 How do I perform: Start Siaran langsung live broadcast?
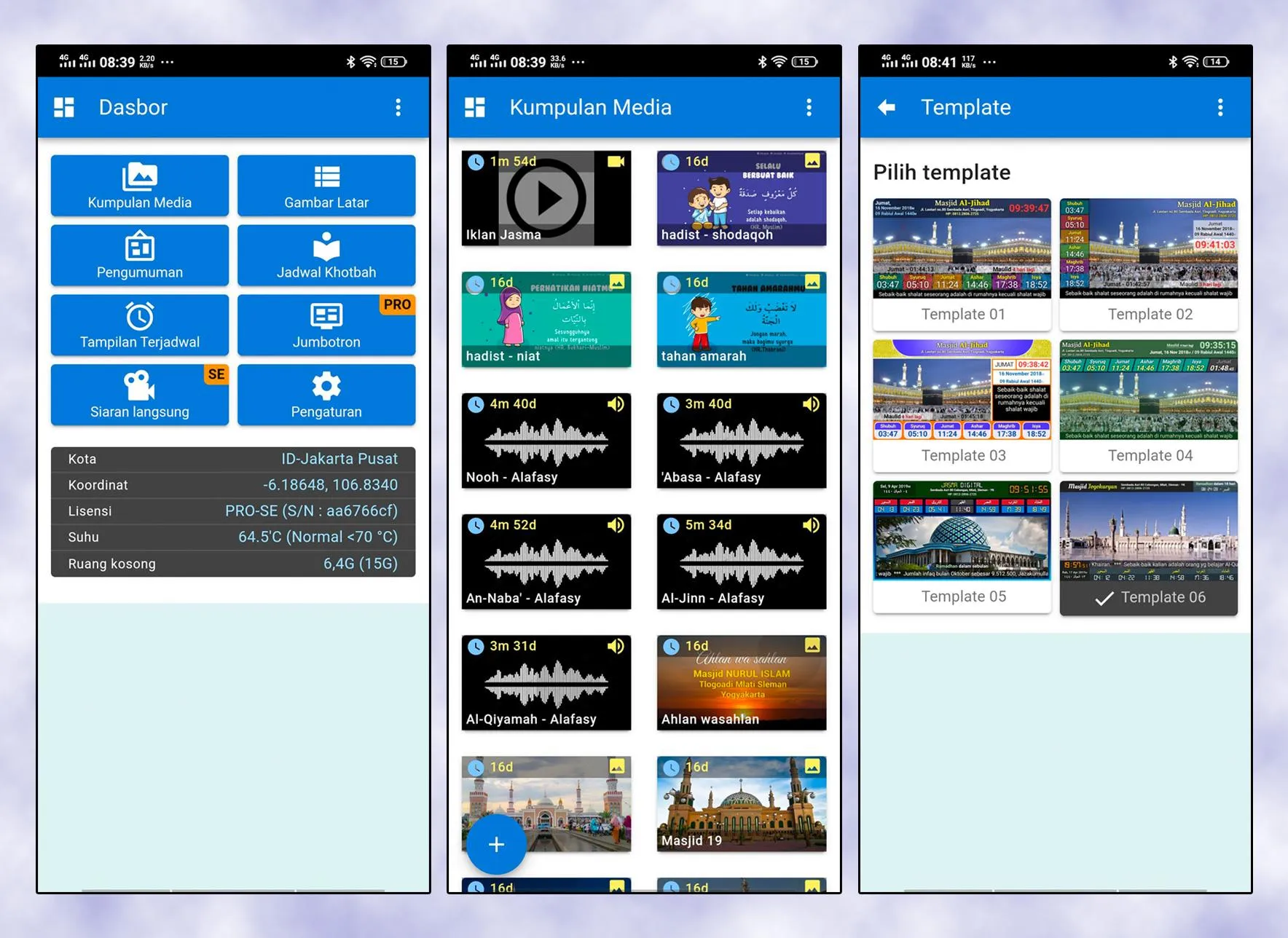pyautogui.click(x=140, y=395)
